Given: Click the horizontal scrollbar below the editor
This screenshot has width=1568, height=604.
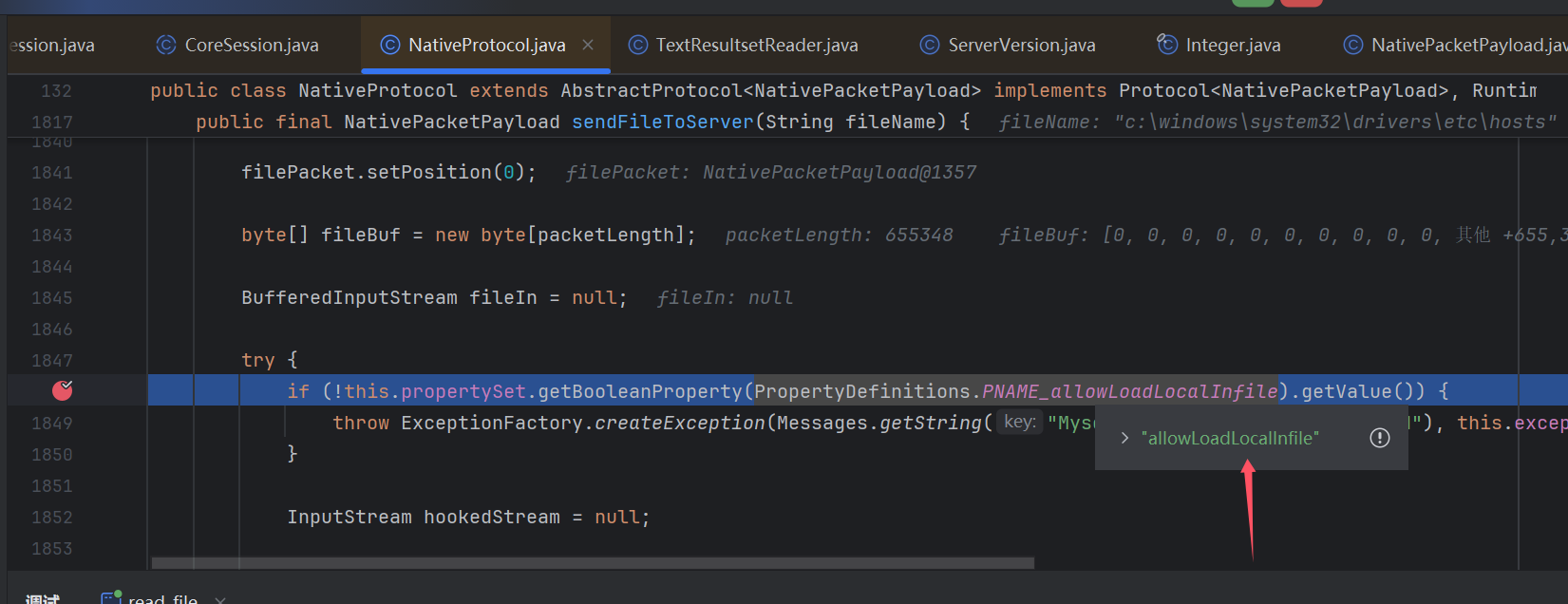Looking at the screenshot, I should click(593, 563).
